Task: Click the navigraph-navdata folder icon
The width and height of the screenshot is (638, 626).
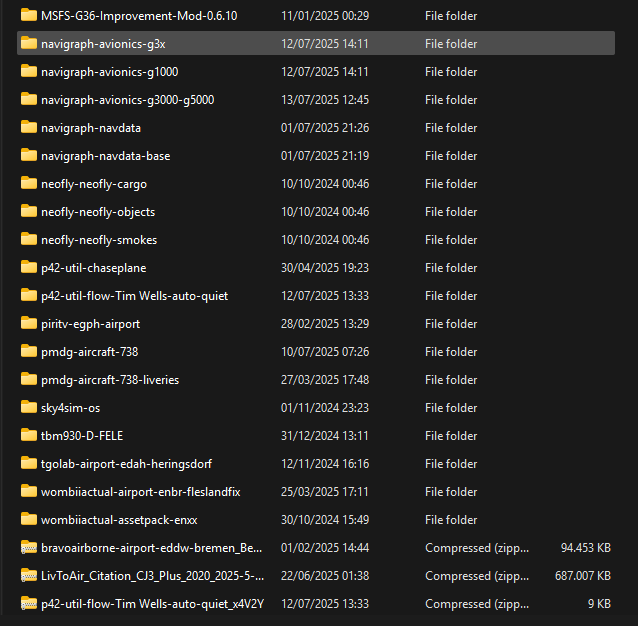Action: (28, 127)
